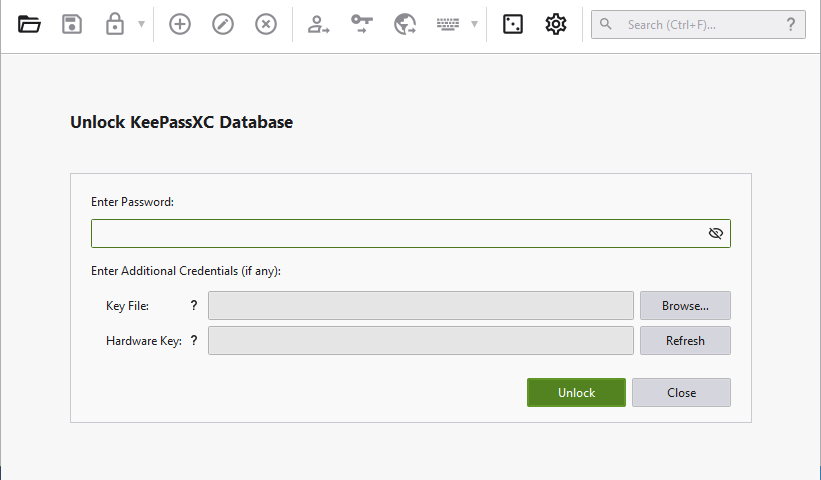The image size is (821, 480).
Task: Copy password with the key arrow icon
Action: (x=362, y=24)
